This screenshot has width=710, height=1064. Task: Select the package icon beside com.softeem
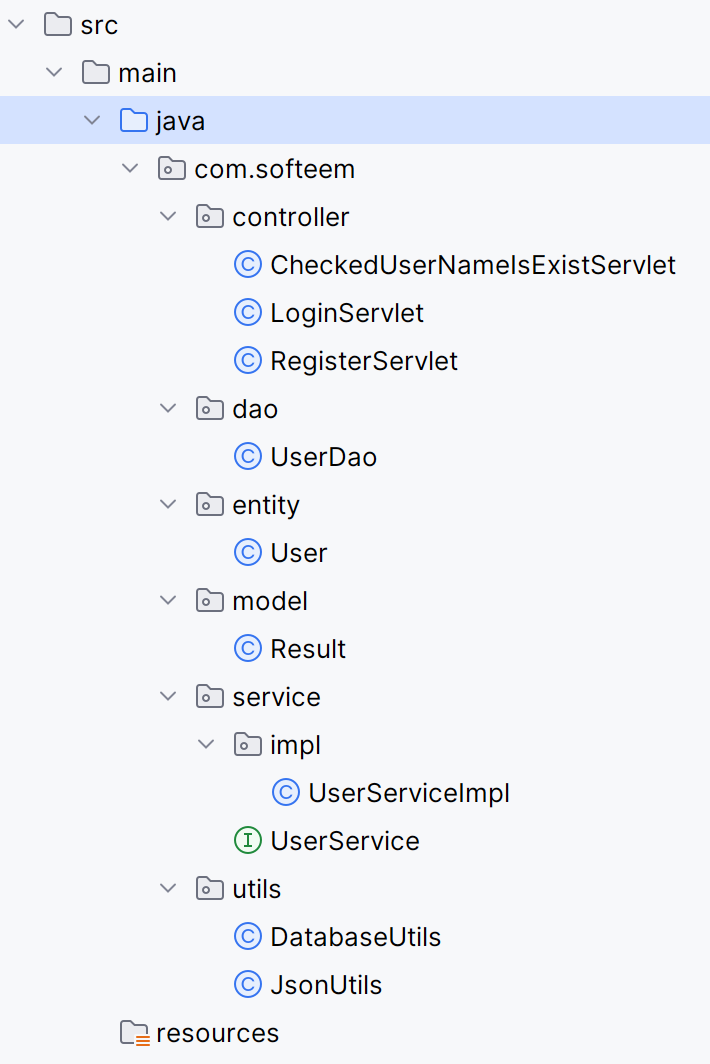tap(171, 168)
